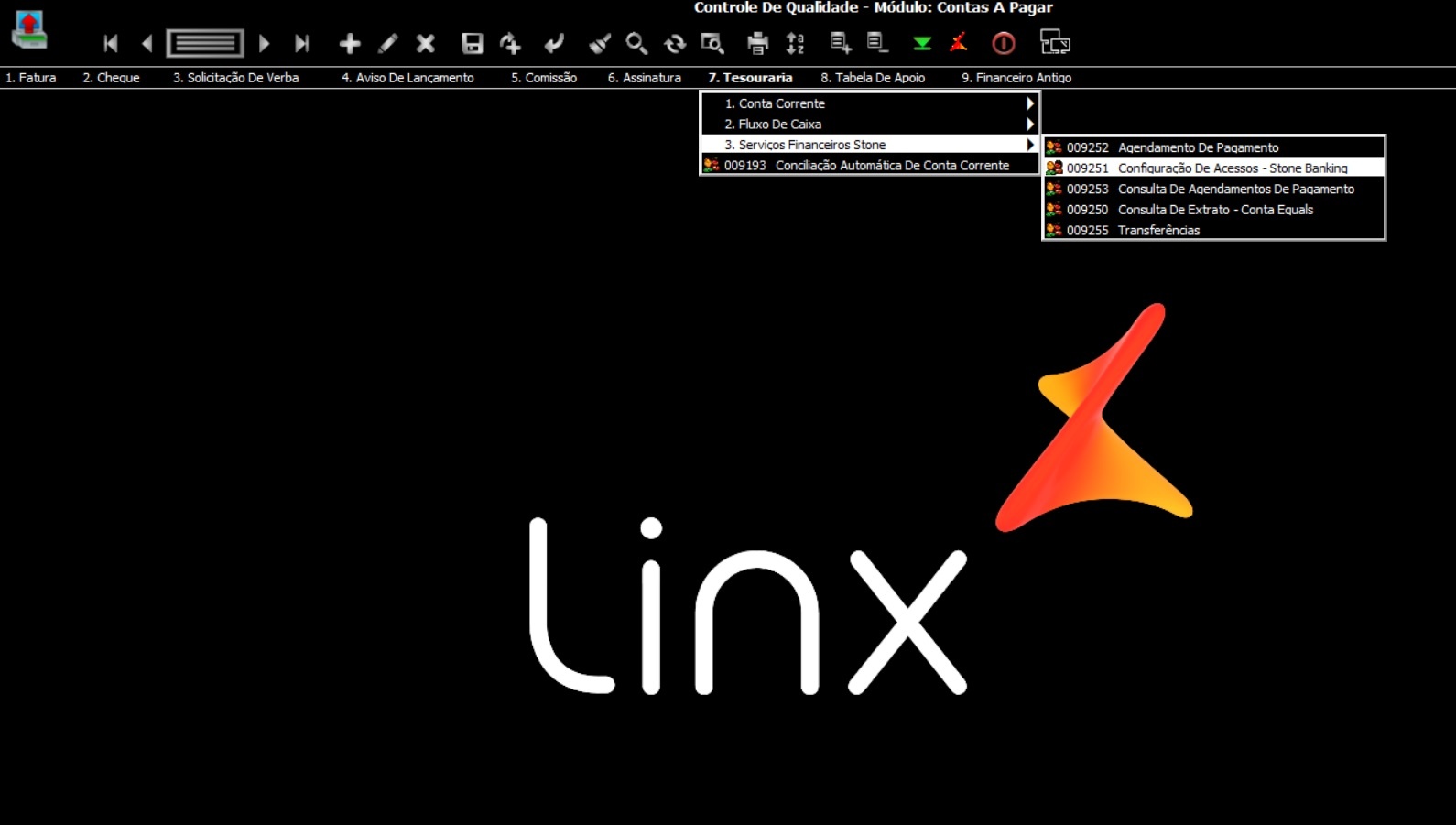Save using the floppy disk icon
This screenshot has width=1456, height=825.
point(472,43)
